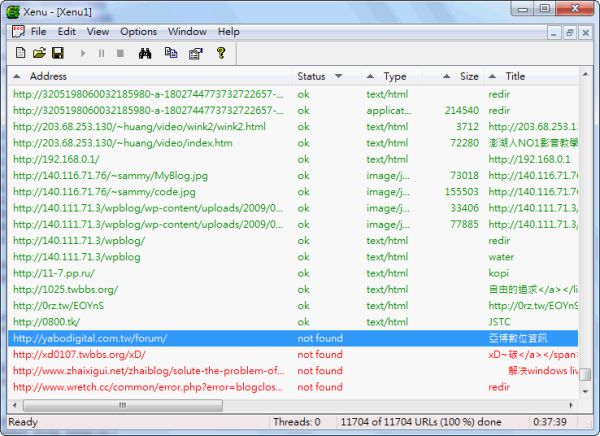
Task: Open the Options menu
Action: (x=138, y=32)
